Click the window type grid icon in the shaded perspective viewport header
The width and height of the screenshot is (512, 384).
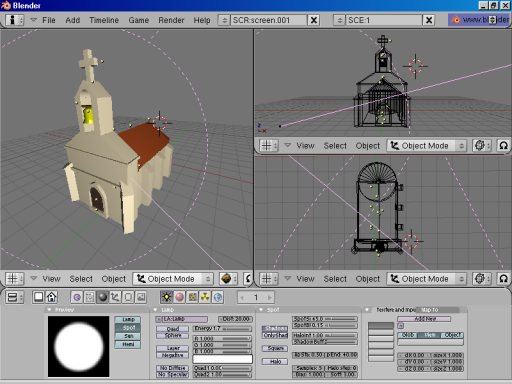(x=15, y=279)
